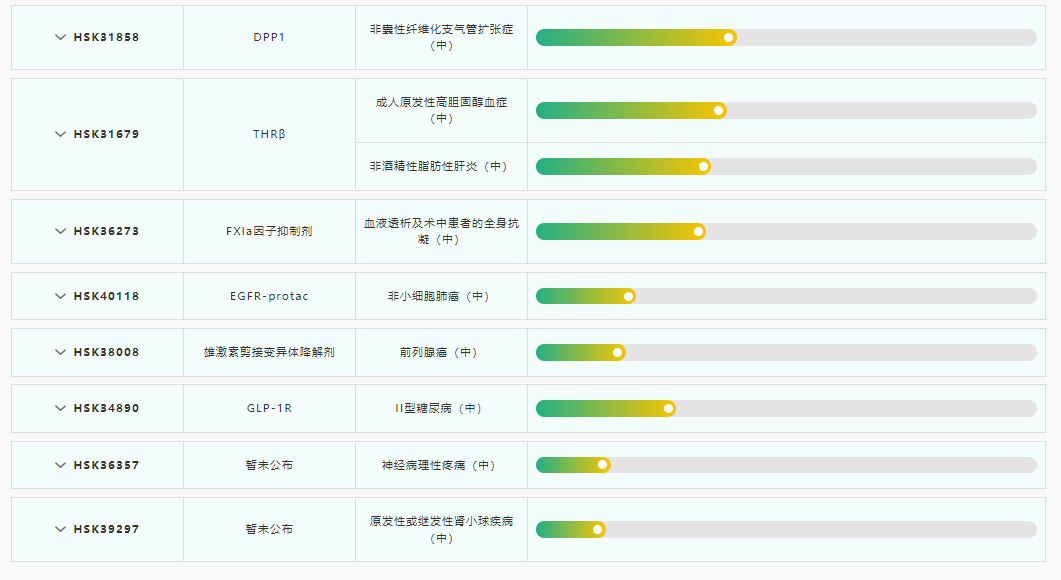Expand the HSK39297 row chevron
Viewport: 1061px width, 580px height.
60,529
